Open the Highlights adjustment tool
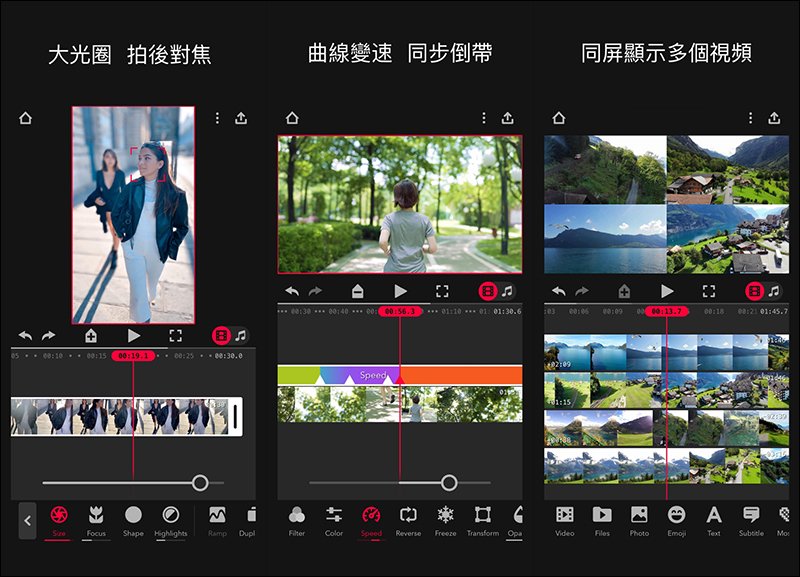Screen dimensions: 800x577 click(170, 517)
